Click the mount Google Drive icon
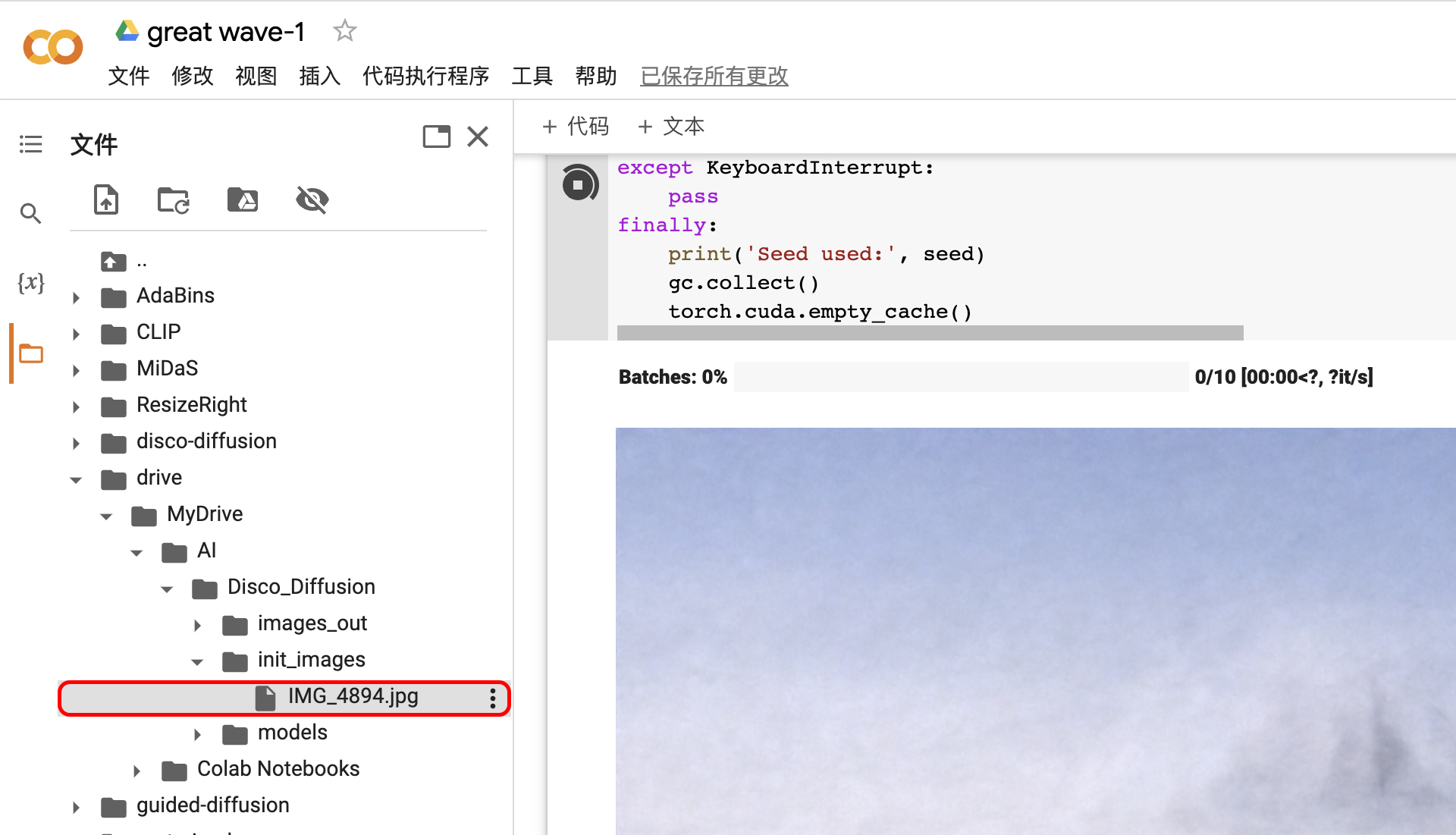Image resolution: width=1456 pixels, height=835 pixels. pos(243,200)
